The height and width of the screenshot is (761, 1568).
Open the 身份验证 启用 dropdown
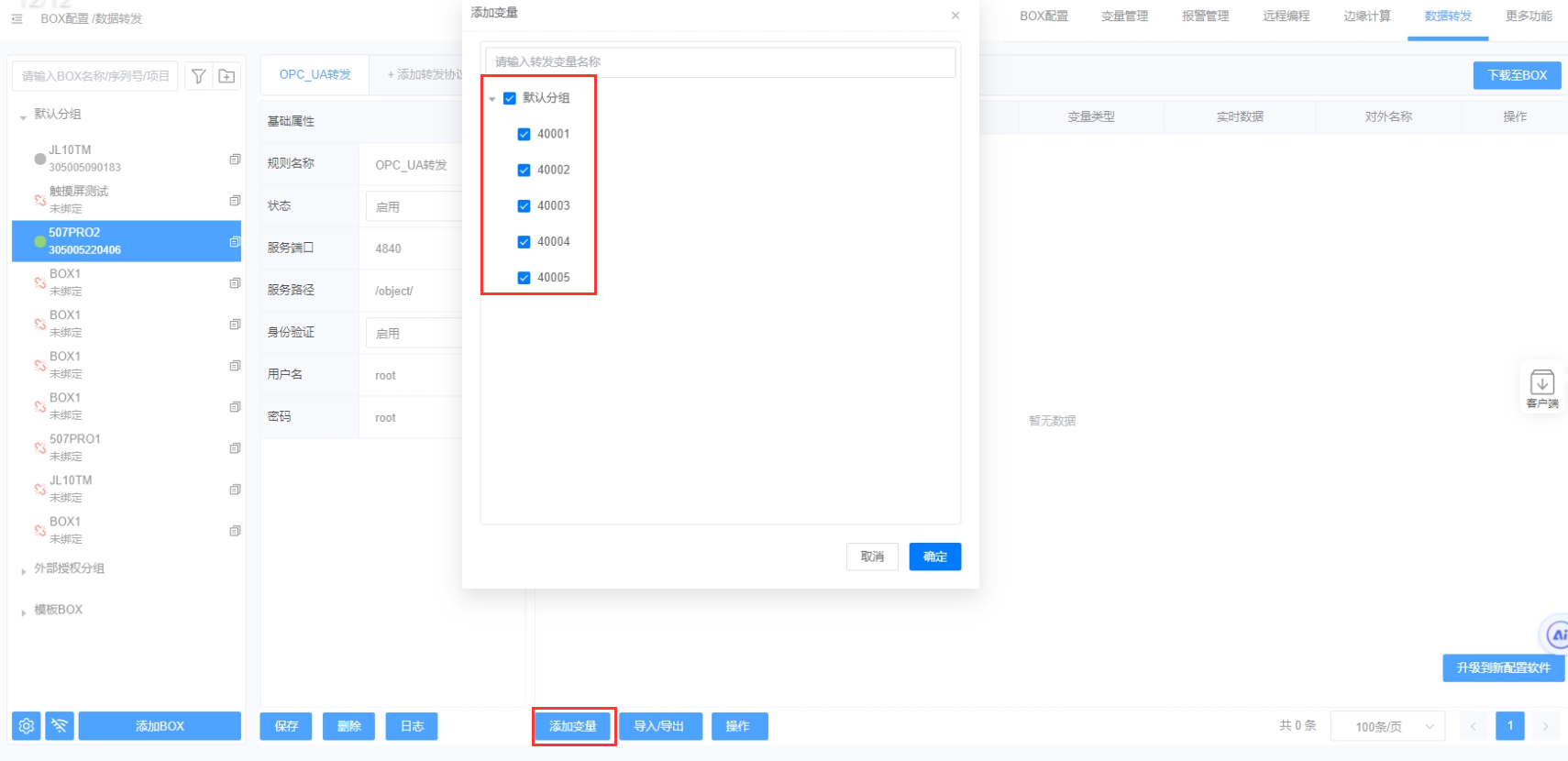click(x=414, y=333)
